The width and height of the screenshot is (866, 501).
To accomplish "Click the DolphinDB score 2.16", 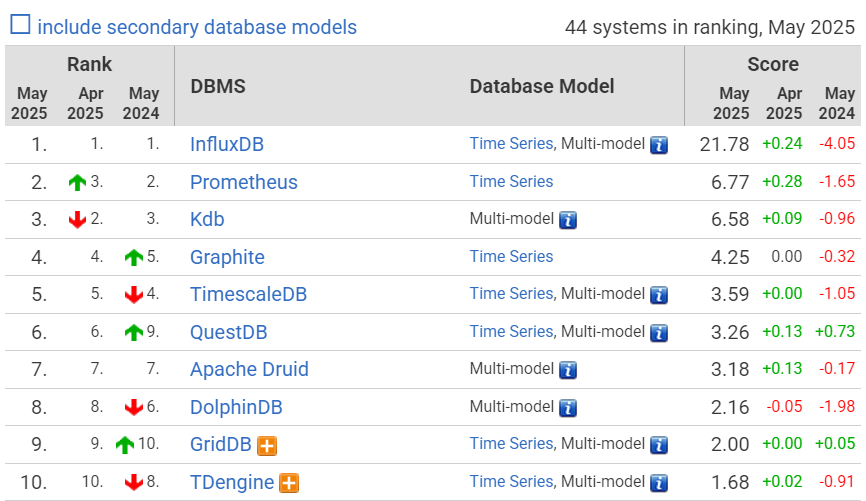I will tap(730, 408).
